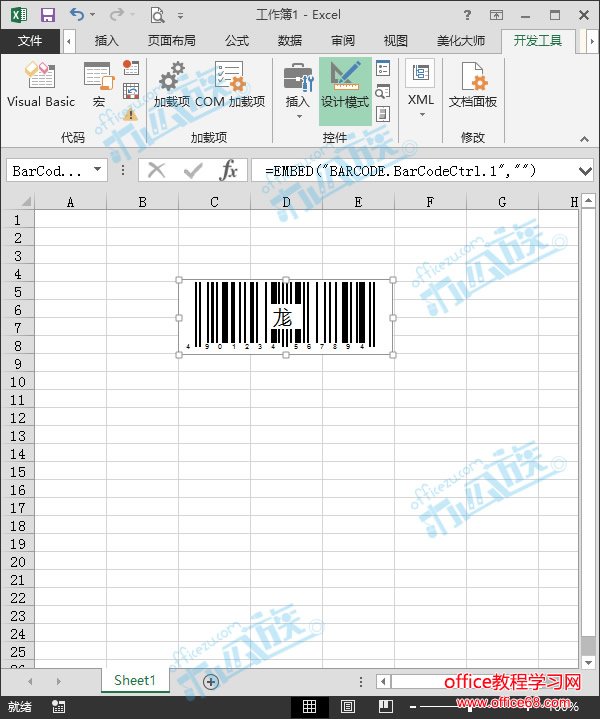Screen dimensions: 600x719
Task: Click in the EMBED formula bar
Action: [413, 171]
